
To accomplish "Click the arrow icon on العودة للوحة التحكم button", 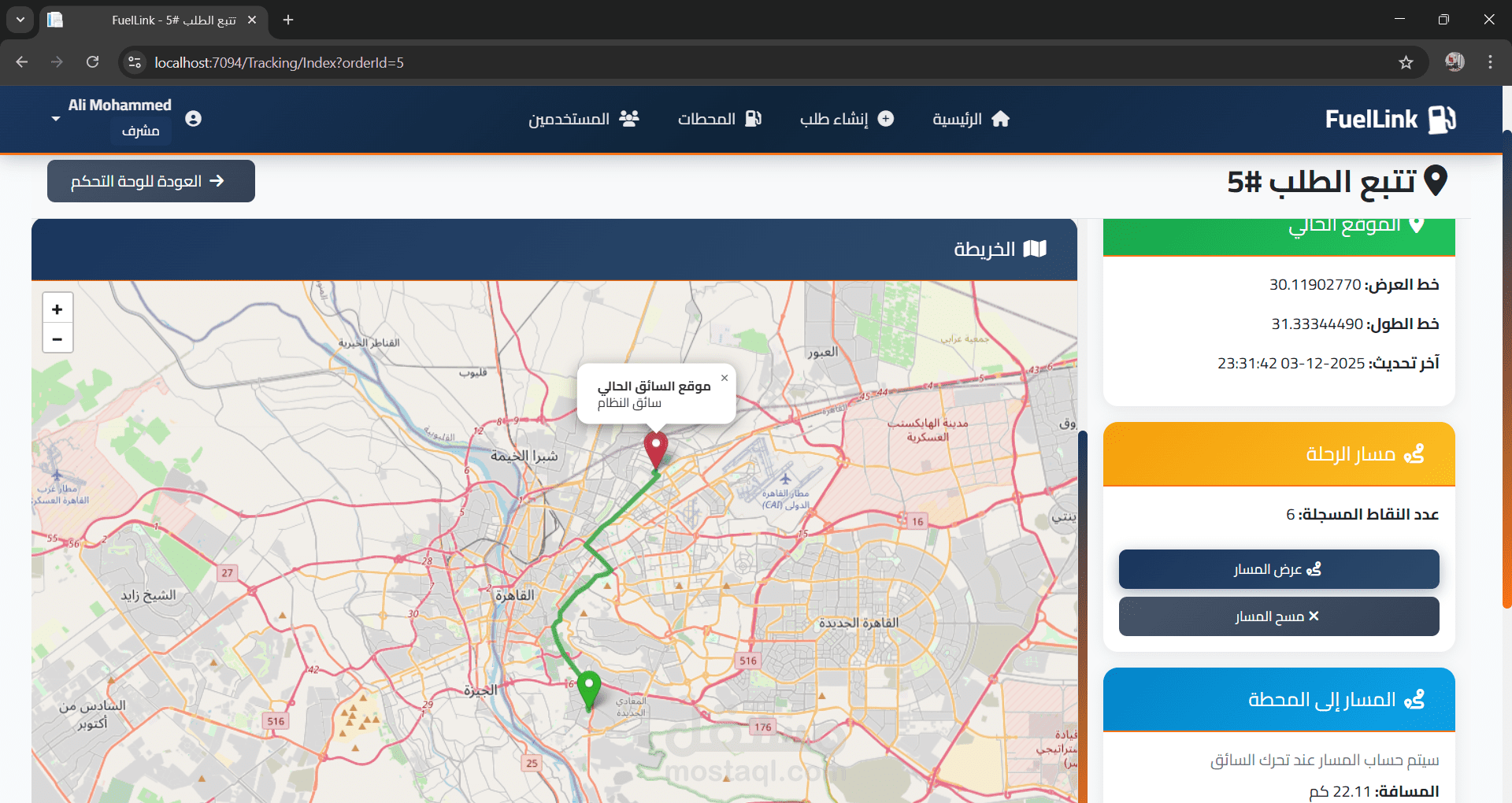I will click(x=217, y=181).
